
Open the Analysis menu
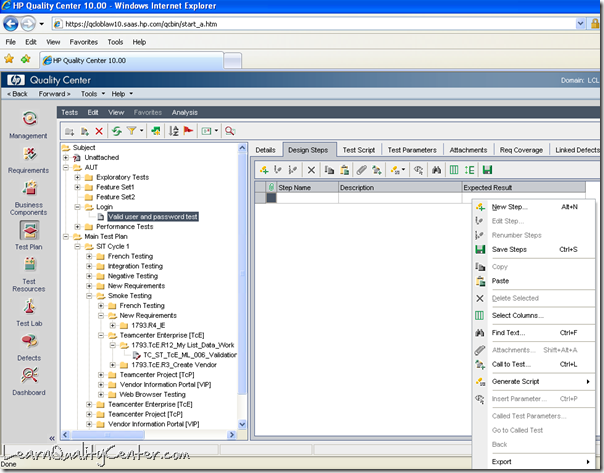(x=185, y=112)
